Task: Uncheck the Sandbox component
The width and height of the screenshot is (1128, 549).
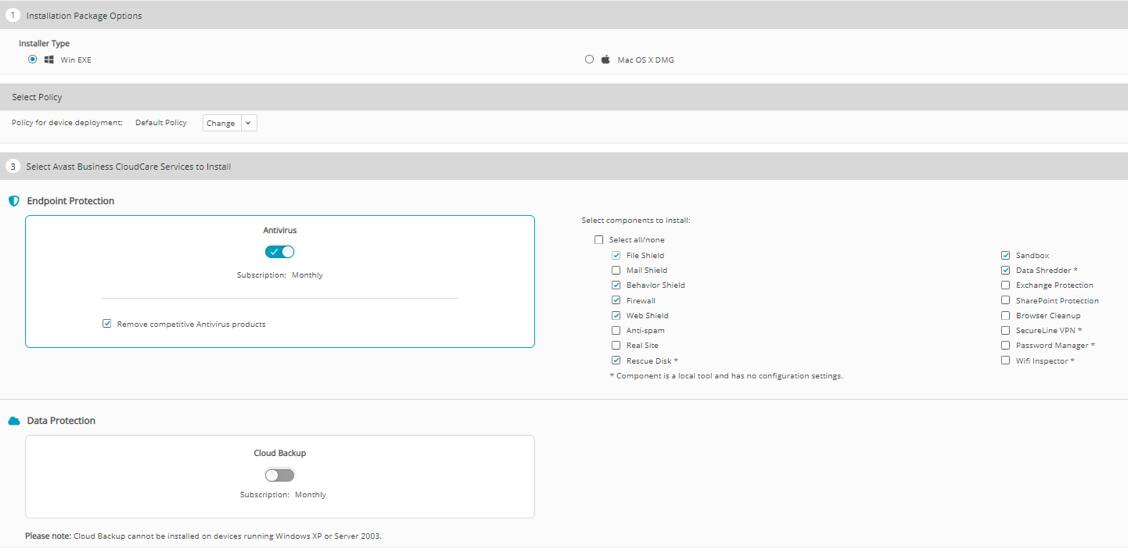Action: pyautogui.click(x=1006, y=256)
